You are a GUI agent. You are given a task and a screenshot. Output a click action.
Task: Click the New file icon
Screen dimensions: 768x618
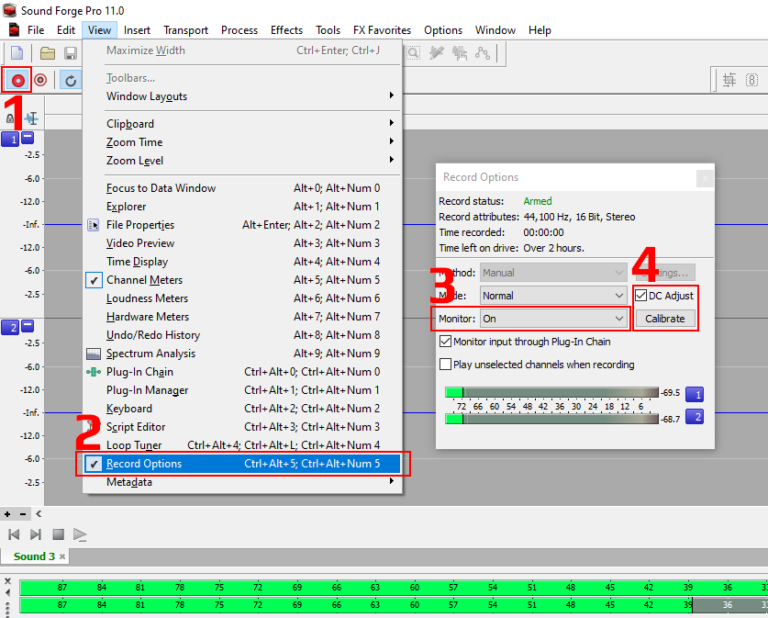pos(17,52)
